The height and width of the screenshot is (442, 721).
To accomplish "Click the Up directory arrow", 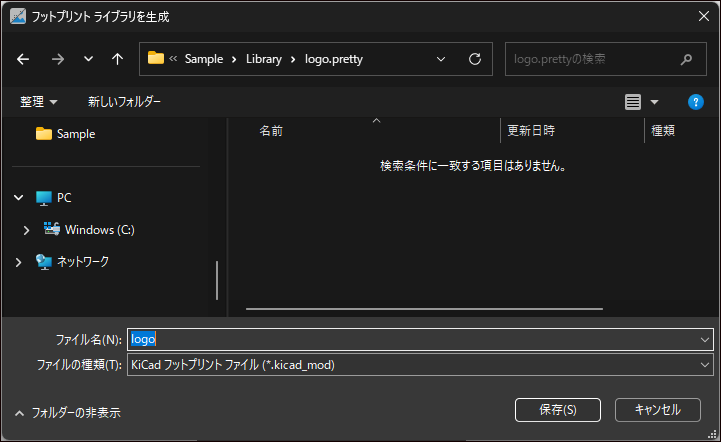I will 117,59.
